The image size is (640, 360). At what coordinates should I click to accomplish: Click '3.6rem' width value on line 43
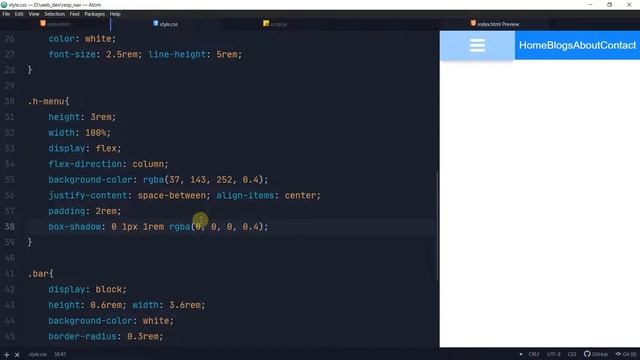185,305
